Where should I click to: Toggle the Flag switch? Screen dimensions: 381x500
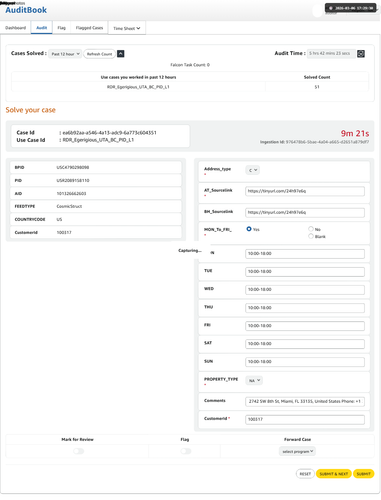(x=186, y=451)
